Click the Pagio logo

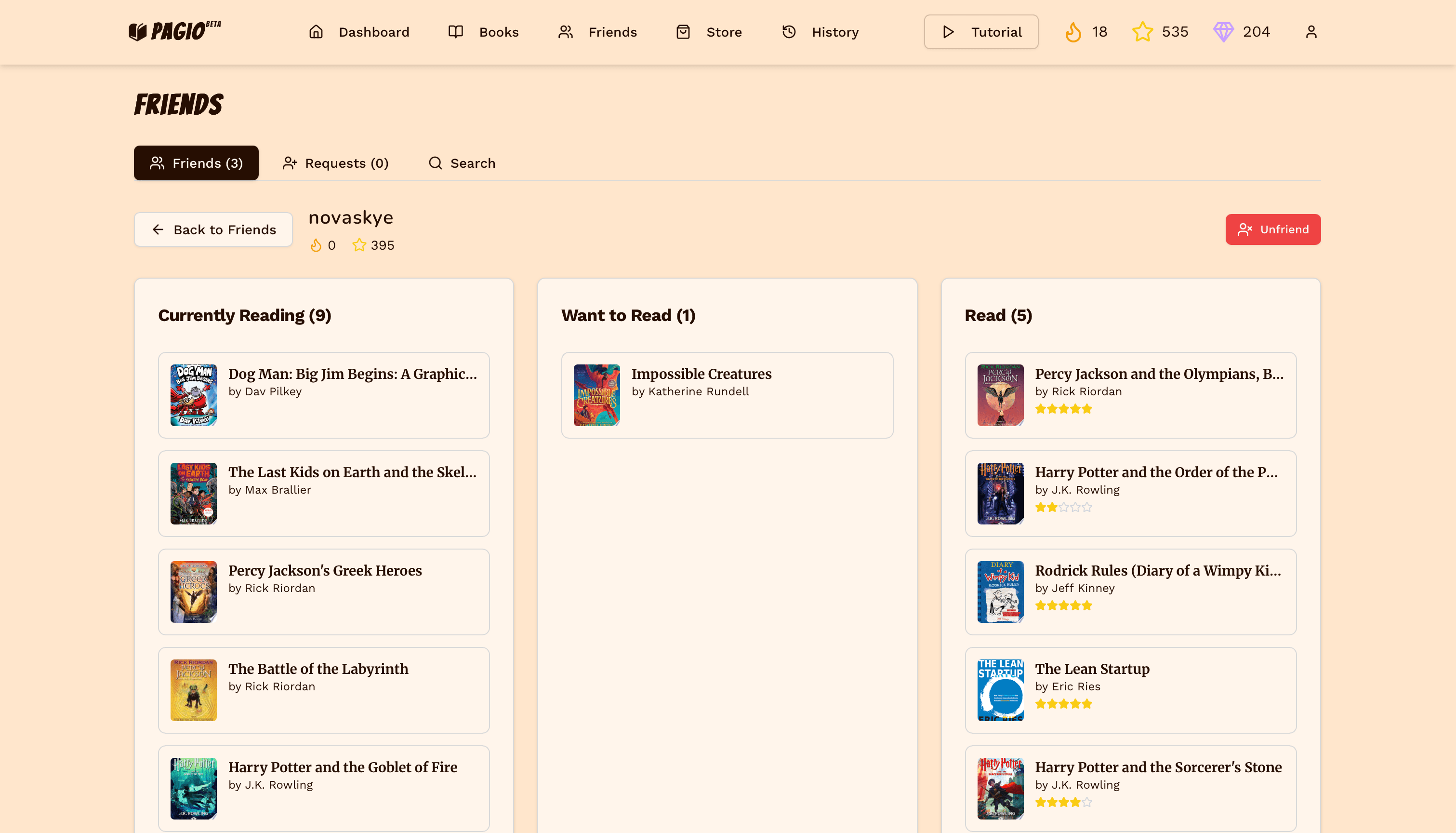pos(175,31)
